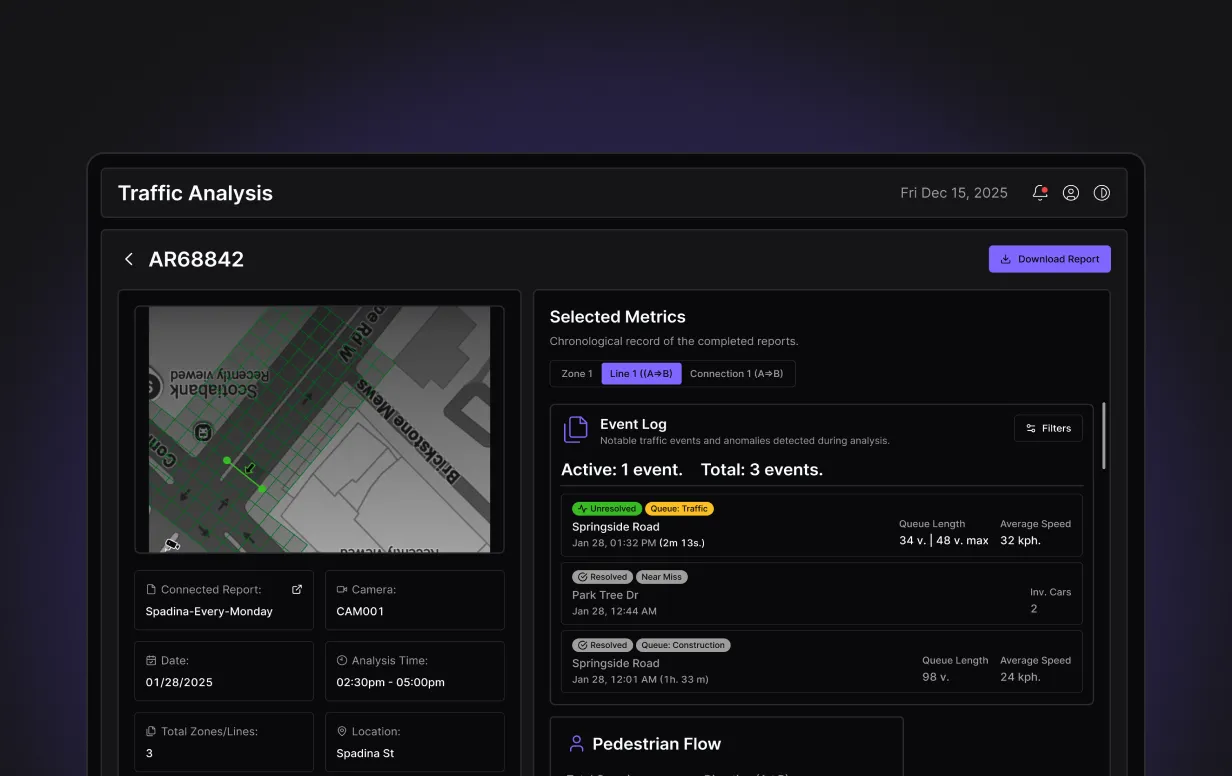Select the Pedestrian Flow person icon
1232x776 pixels.
pyautogui.click(x=576, y=744)
